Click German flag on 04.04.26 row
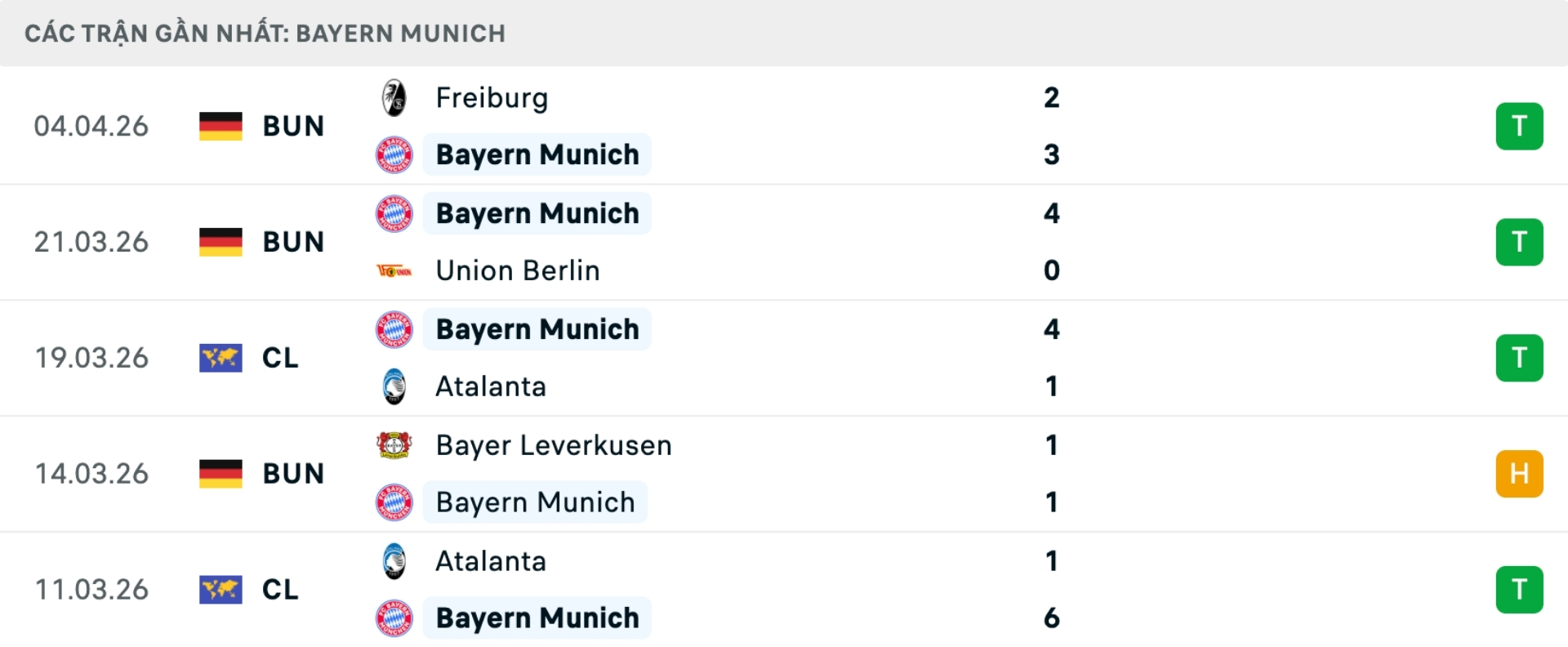Screen dimensions: 1568x647 (220, 127)
